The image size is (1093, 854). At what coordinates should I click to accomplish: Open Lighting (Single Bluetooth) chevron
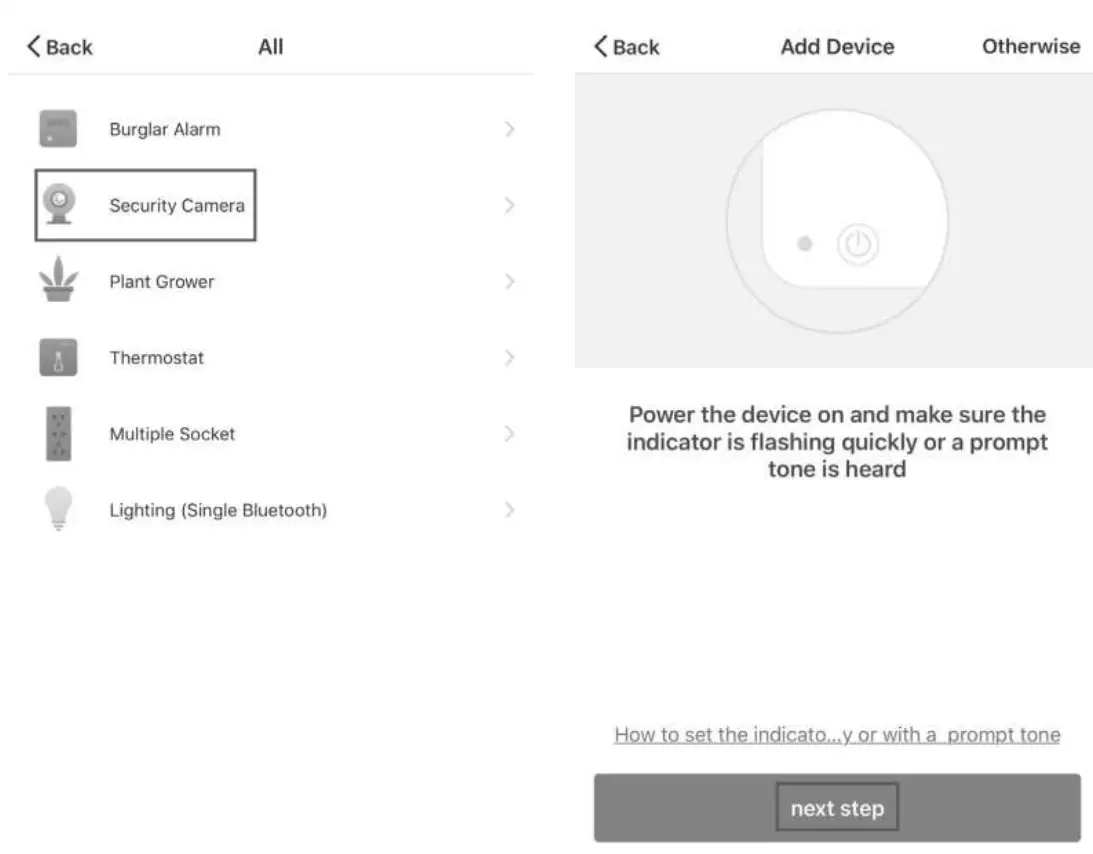pyautogui.click(x=509, y=509)
